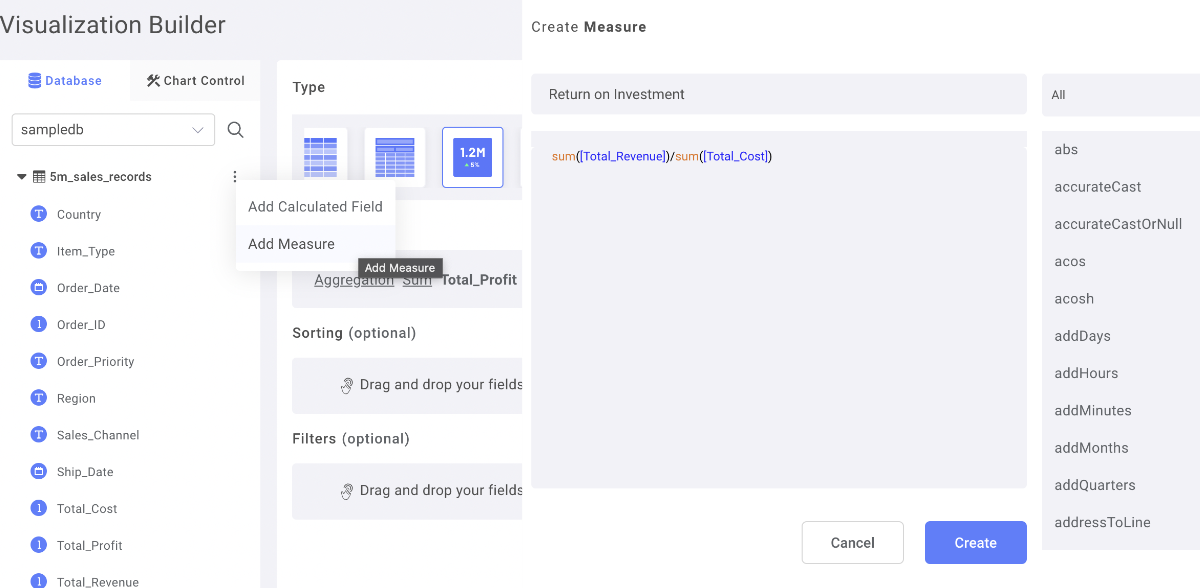Select the pivot table chart type

coord(394,157)
